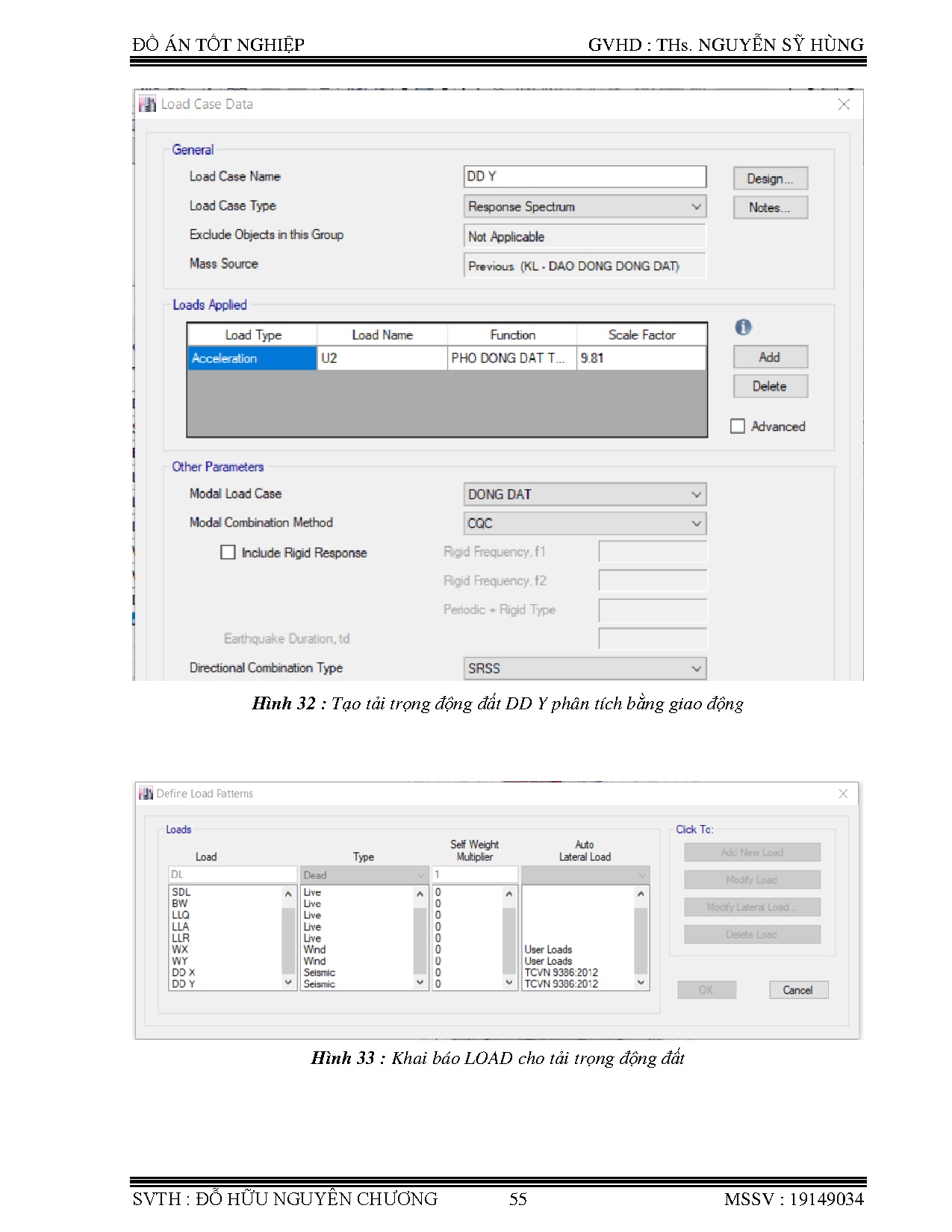Viewport: 952px width, 1232px height.
Task: Click the blue info icon above Add
Action: [x=743, y=327]
